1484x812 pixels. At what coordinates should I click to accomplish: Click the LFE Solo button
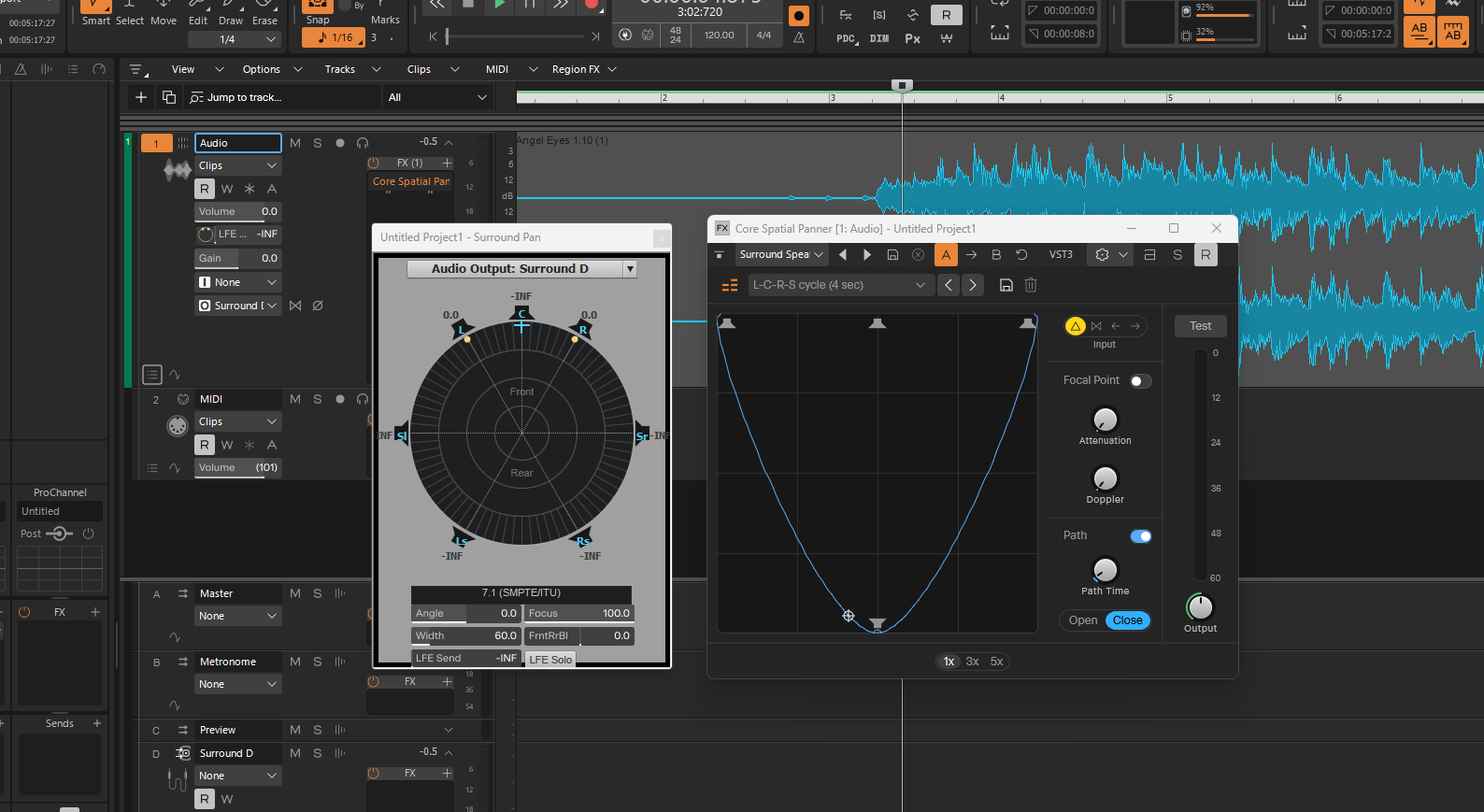click(550, 659)
